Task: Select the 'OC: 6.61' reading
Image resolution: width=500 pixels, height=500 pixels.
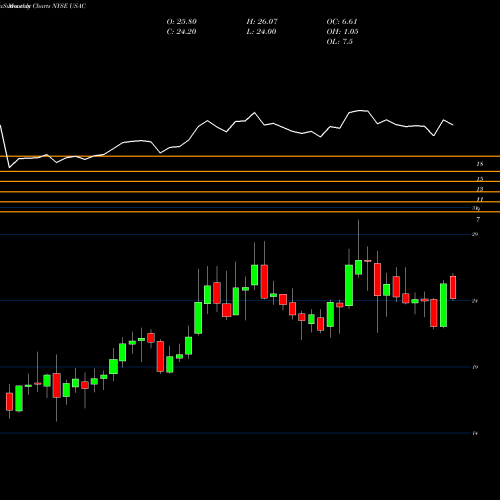Action: (342, 22)
